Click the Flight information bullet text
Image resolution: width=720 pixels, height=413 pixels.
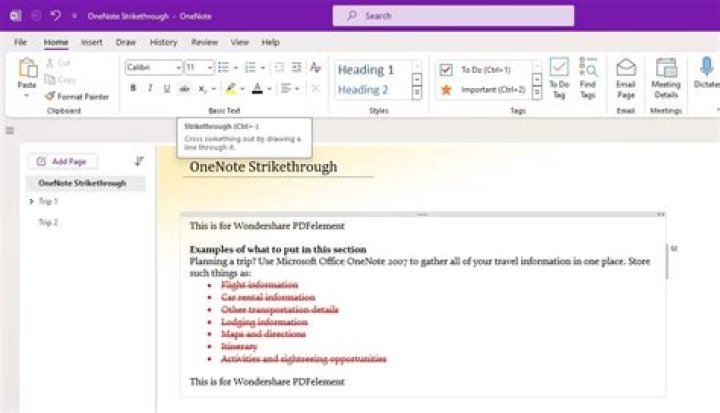coord(259,285)
